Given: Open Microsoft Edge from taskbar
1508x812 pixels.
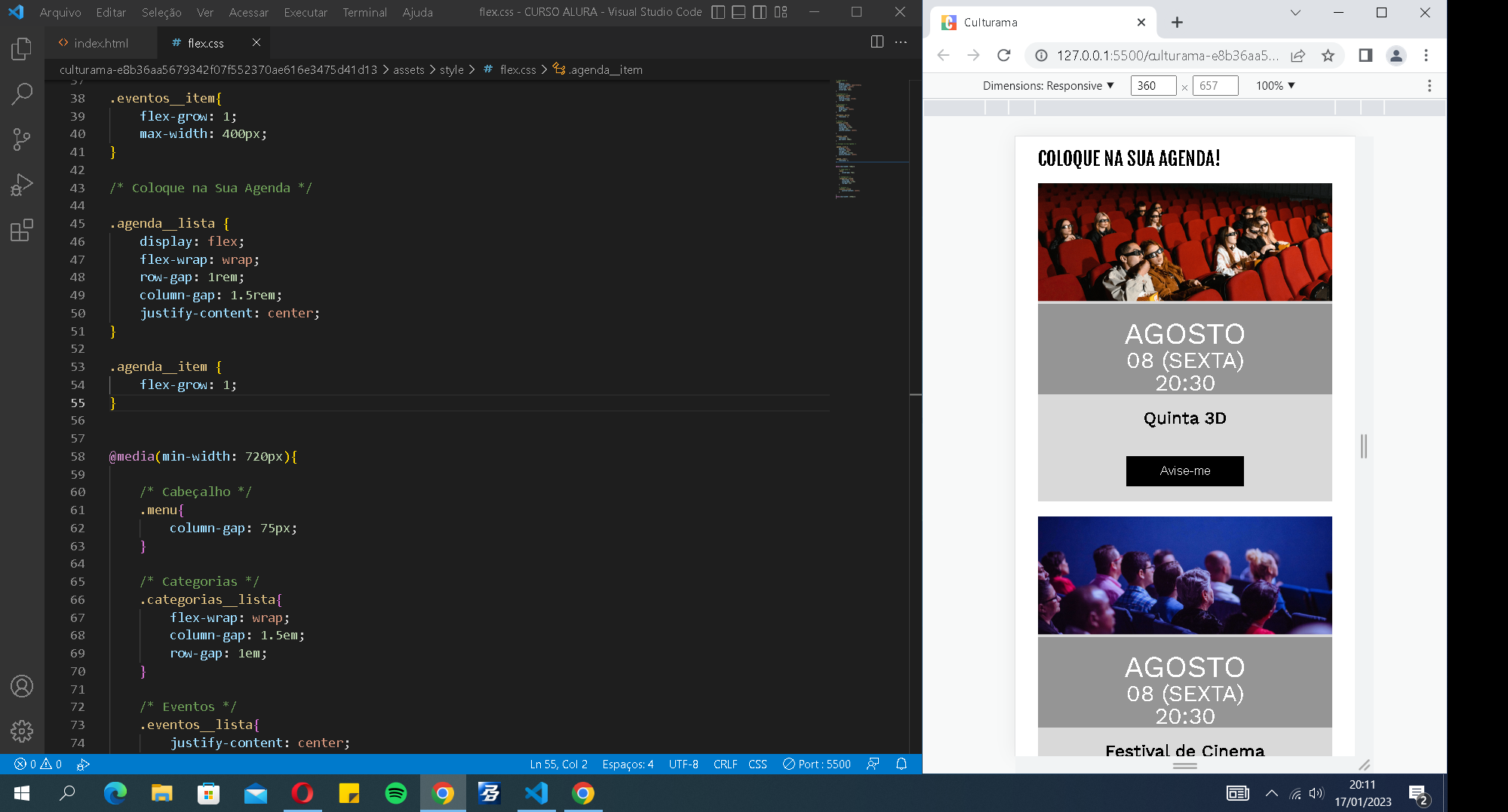Looking at the screenshot, I should click(115, 793).
